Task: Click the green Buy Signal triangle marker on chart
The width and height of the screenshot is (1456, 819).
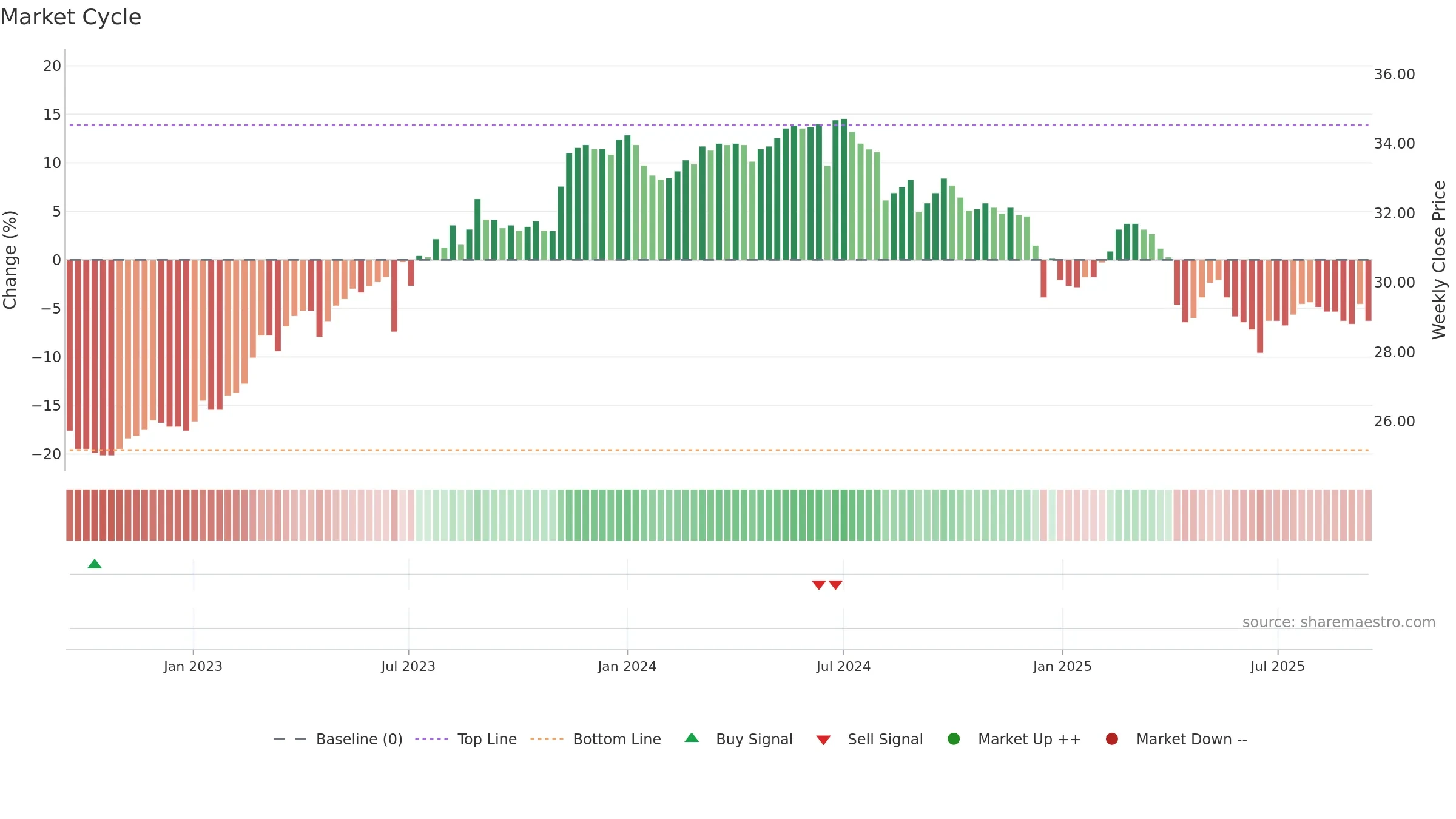Action: [x=95, y=564]
